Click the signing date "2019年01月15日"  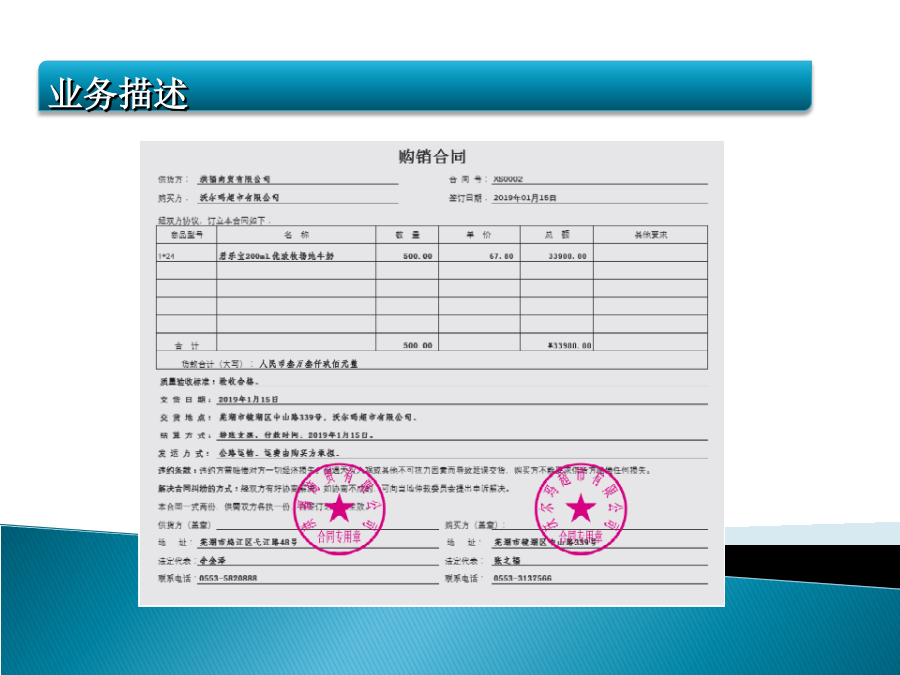(x=525, y=197)
